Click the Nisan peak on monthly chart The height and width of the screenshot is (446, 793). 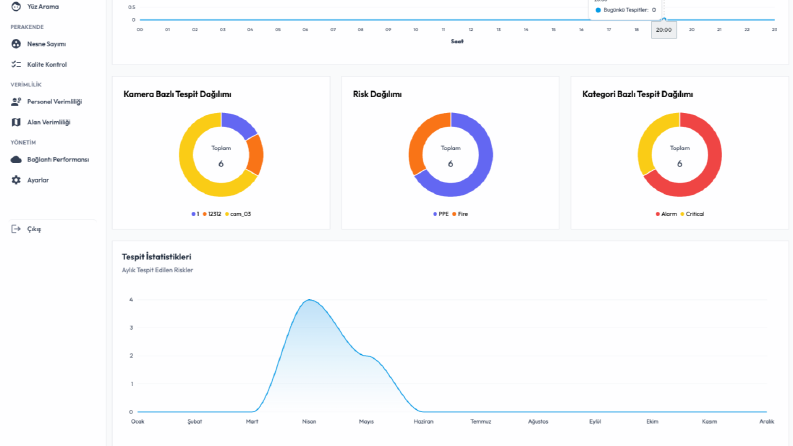310,300
